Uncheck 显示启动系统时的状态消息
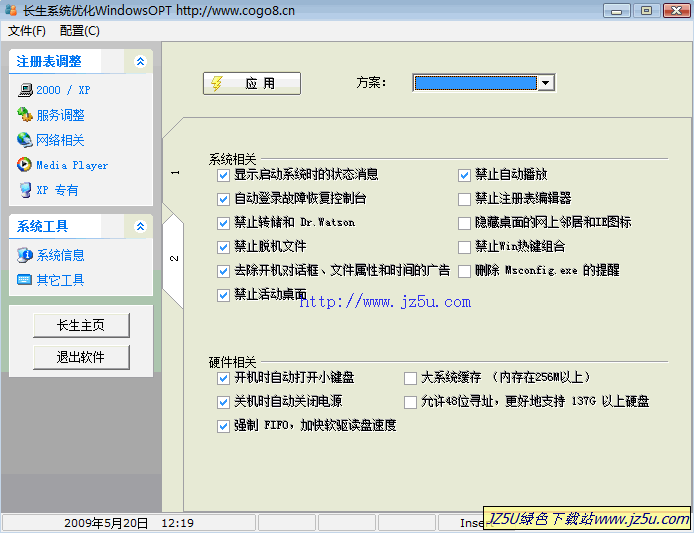 tap(223, 175)
